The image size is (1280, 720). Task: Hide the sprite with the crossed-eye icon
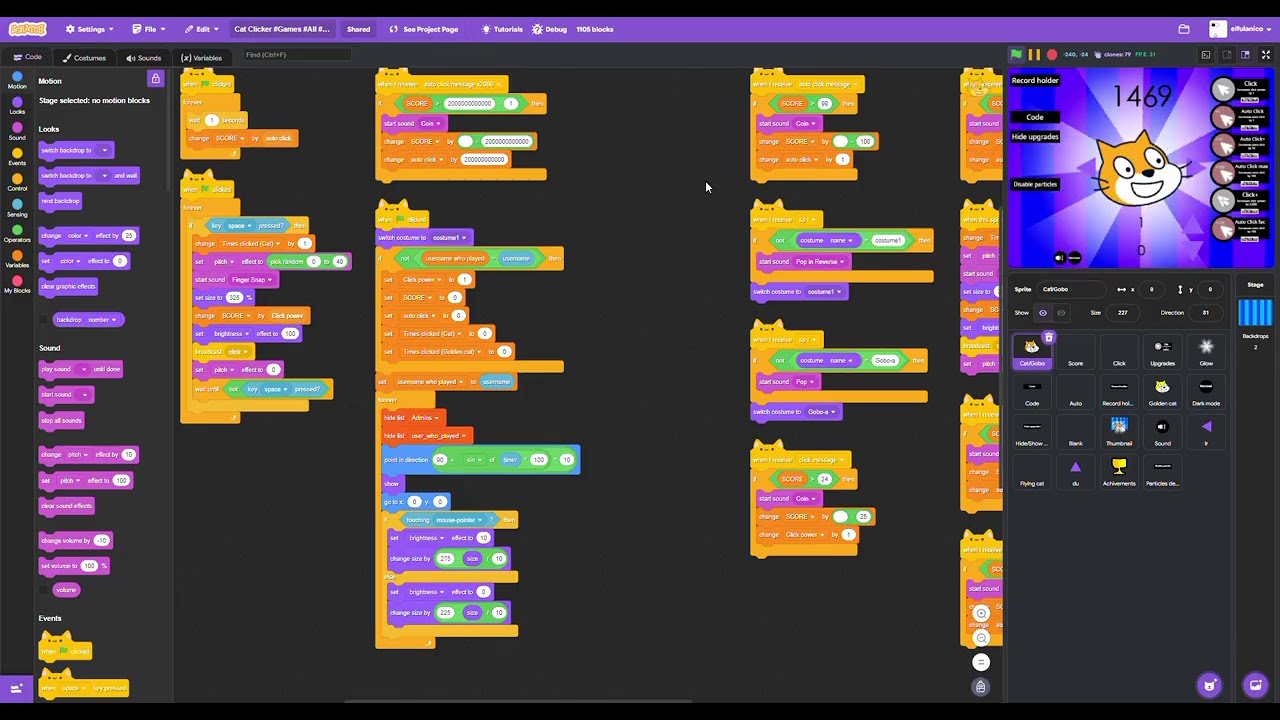click(1061, 313)
